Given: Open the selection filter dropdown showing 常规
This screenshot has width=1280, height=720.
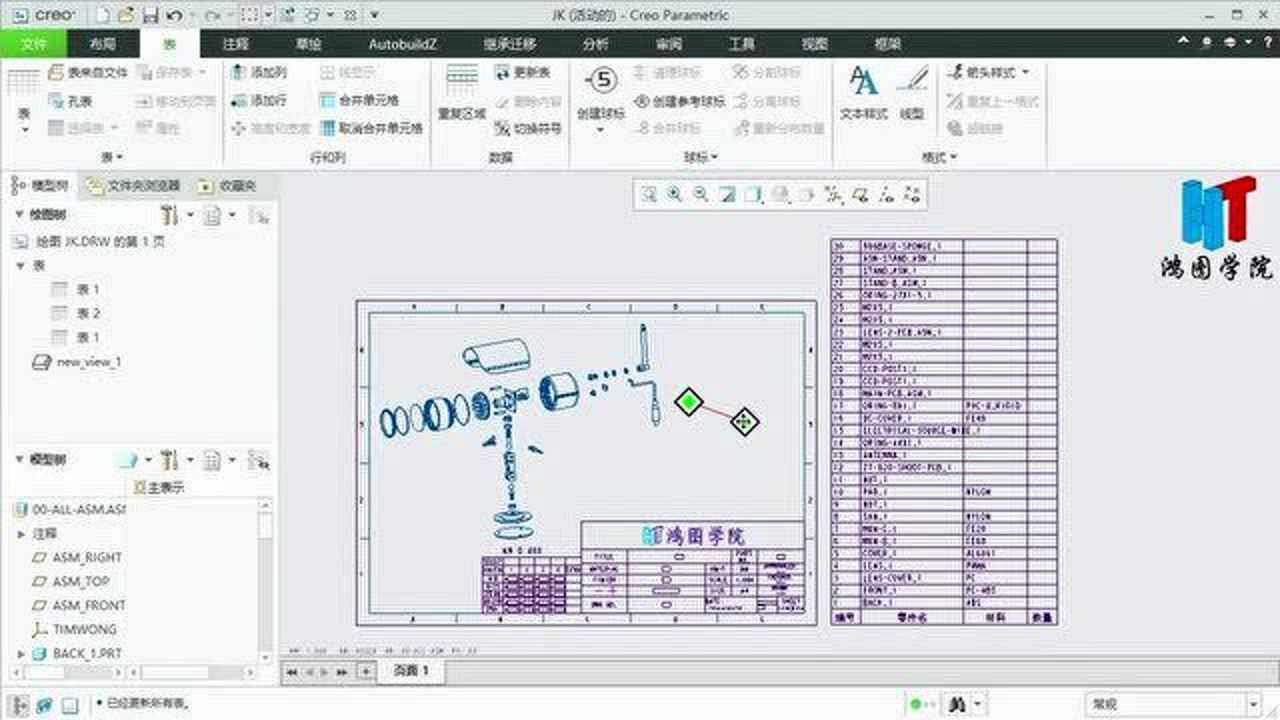Looking at the screenshot, I should click(1172, 704).
